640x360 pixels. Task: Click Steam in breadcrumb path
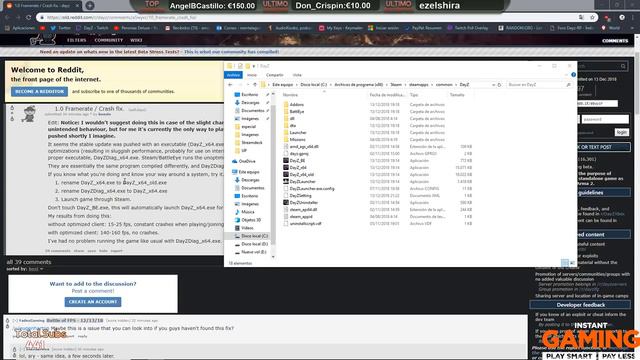[396, 85]
